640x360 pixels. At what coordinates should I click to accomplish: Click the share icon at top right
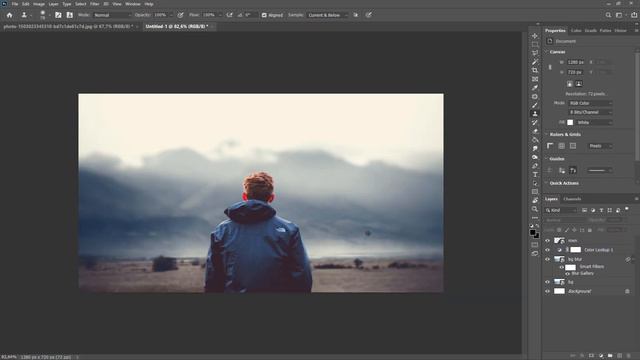pyautogui.click(x=634, y=15)
